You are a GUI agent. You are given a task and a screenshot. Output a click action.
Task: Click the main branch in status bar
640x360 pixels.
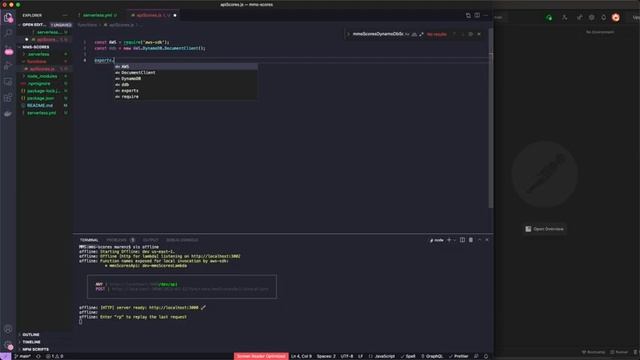click(22, 356)
